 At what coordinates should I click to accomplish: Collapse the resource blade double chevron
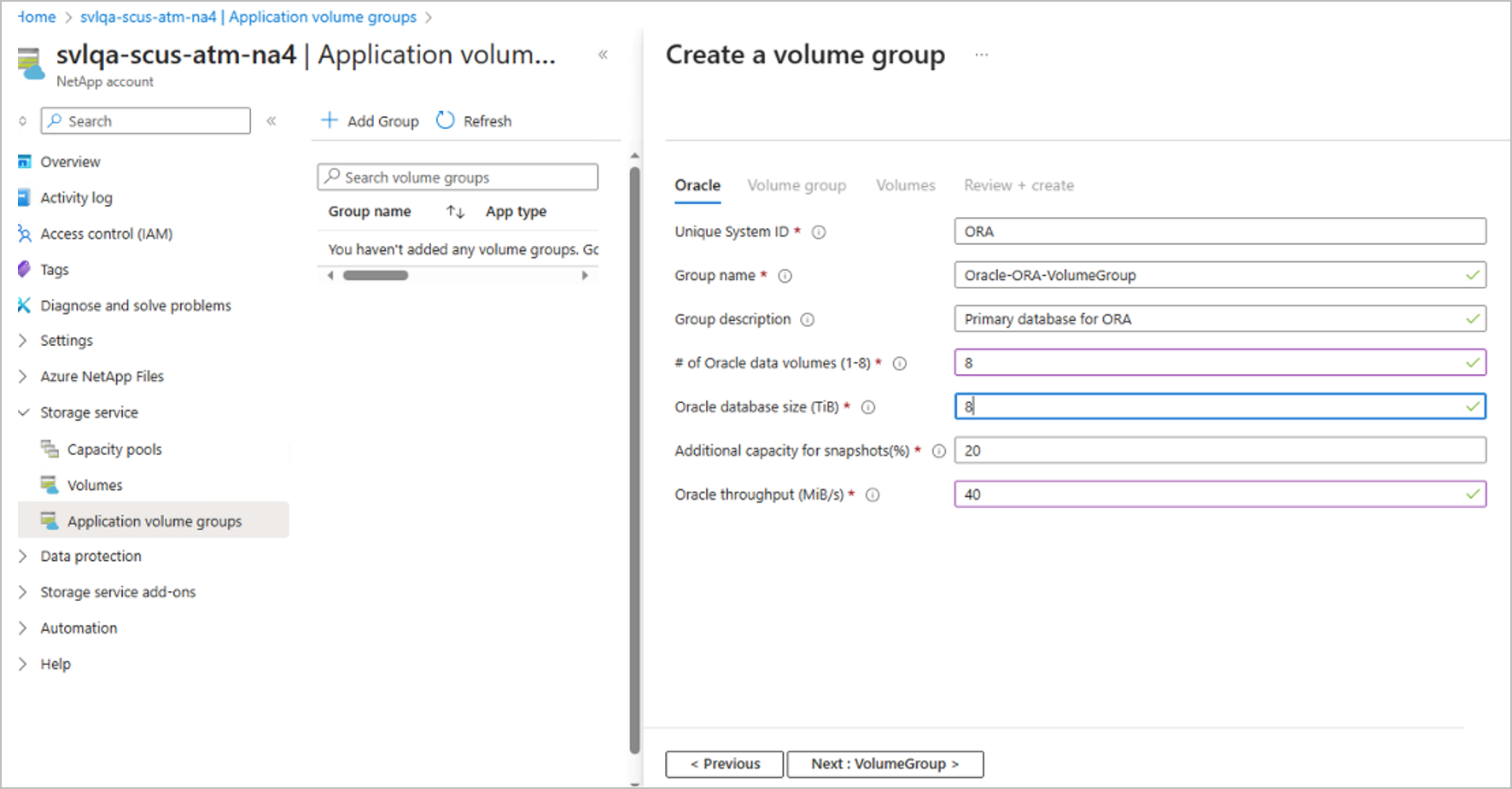click(603, 55)
